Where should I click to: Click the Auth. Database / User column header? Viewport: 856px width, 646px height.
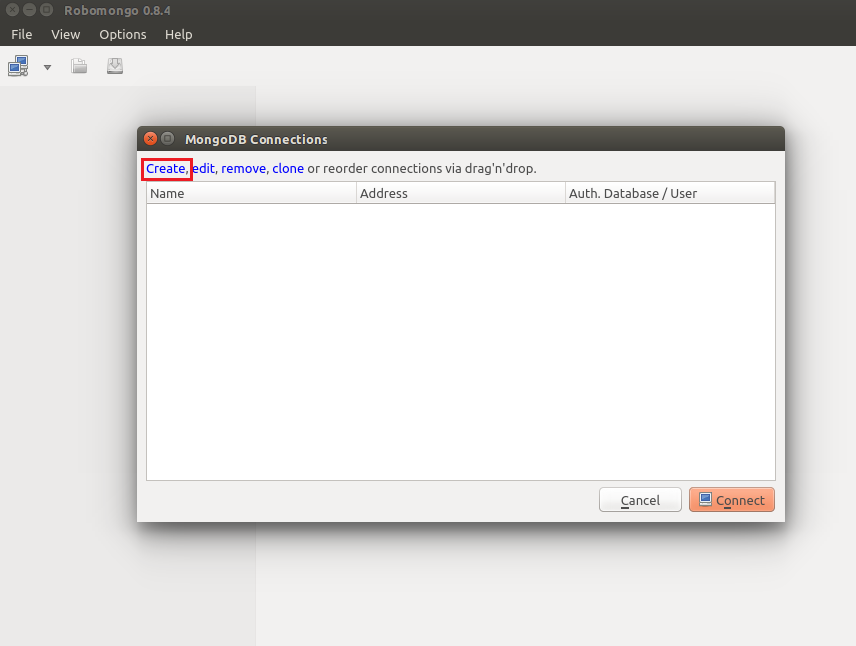point(670,193)
